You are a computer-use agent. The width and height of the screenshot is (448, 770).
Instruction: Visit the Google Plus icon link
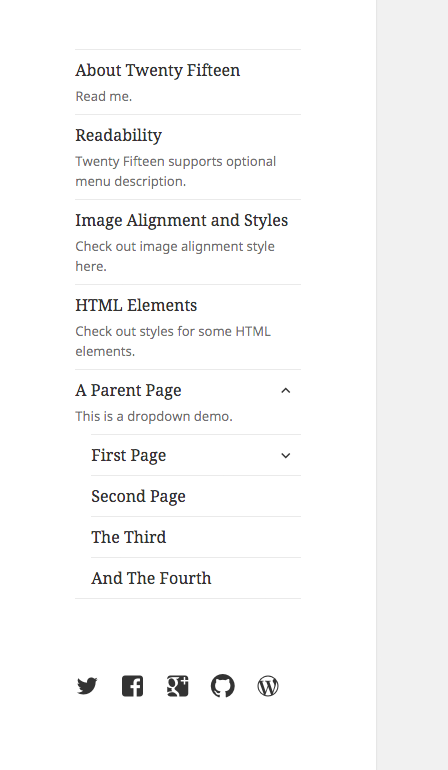point(177,686)
